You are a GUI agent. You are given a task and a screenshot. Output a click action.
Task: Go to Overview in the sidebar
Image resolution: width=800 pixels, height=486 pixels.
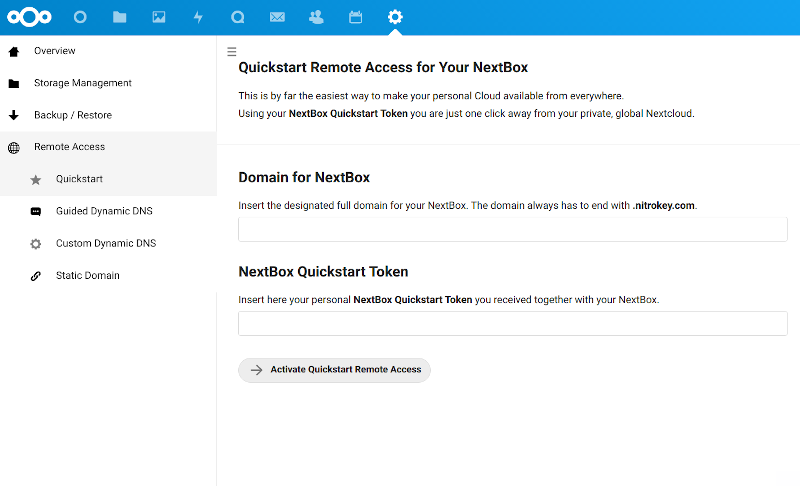[x=108, y=51]
